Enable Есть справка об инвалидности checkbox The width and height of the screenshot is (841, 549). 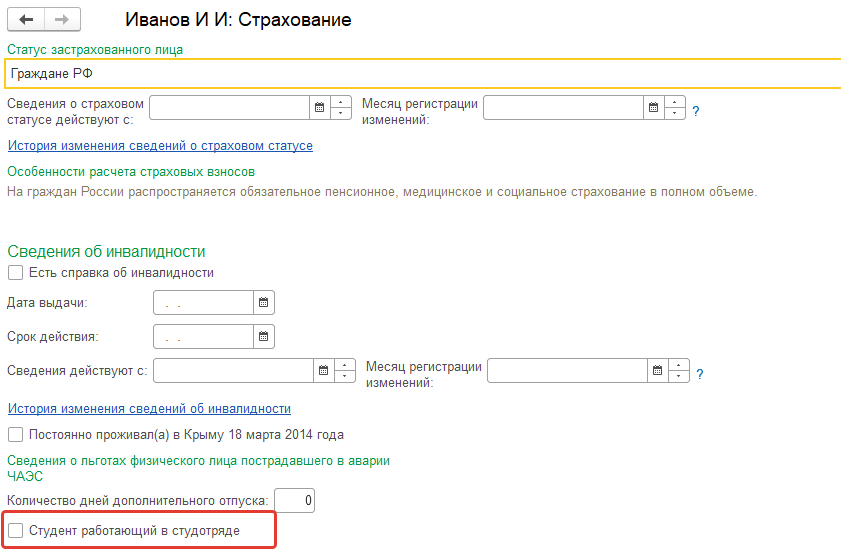click(16, 272)
